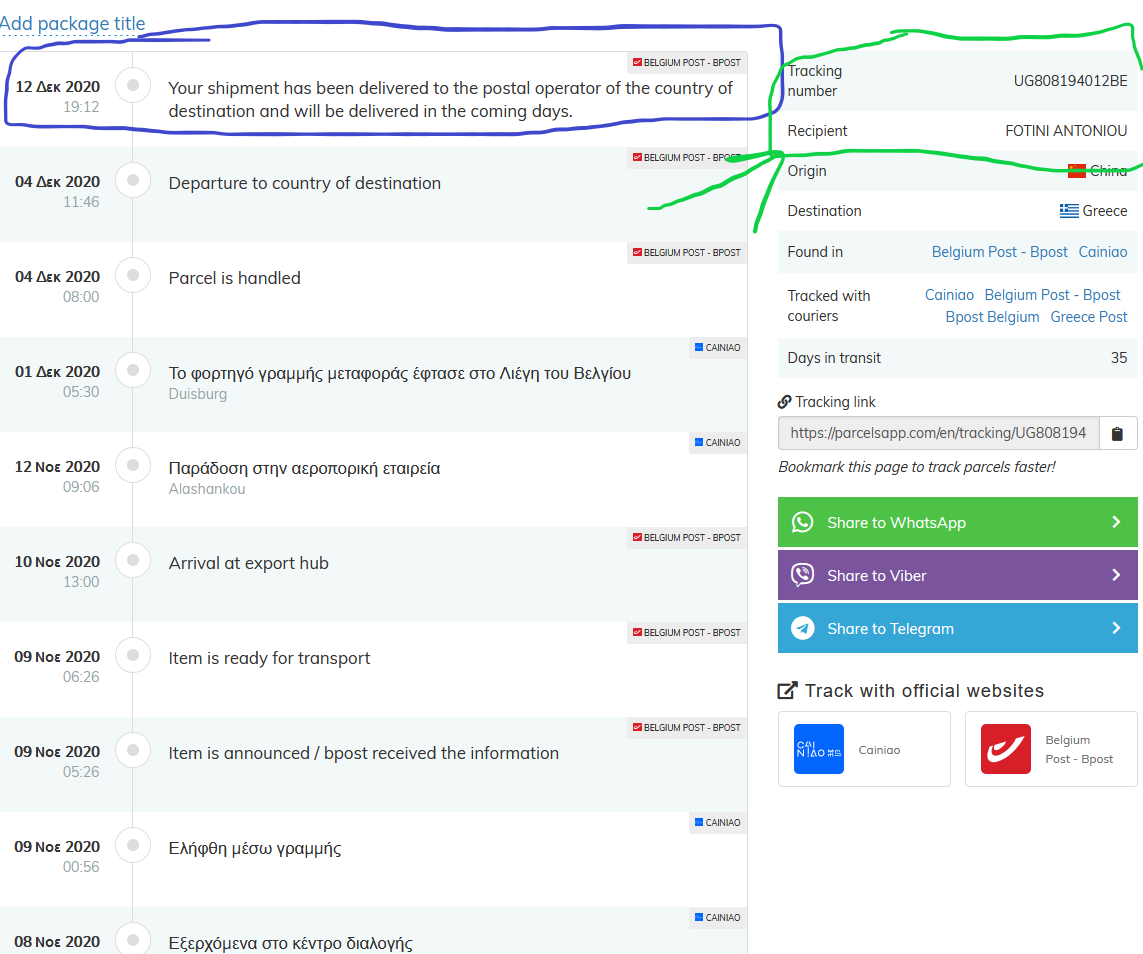The height and width of the screenshot is (954, 1143).
Task: Click the external link icon beside Track with official websites
Action: point(787,690)
